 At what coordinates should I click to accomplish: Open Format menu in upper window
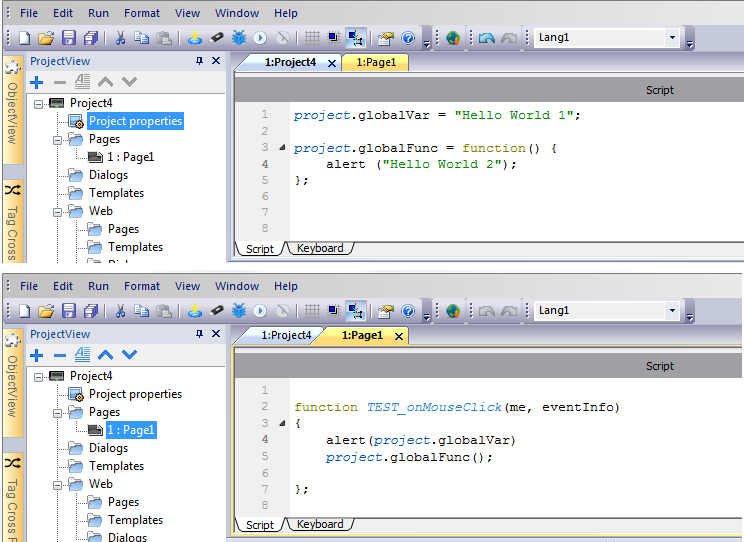pos(142,13)
